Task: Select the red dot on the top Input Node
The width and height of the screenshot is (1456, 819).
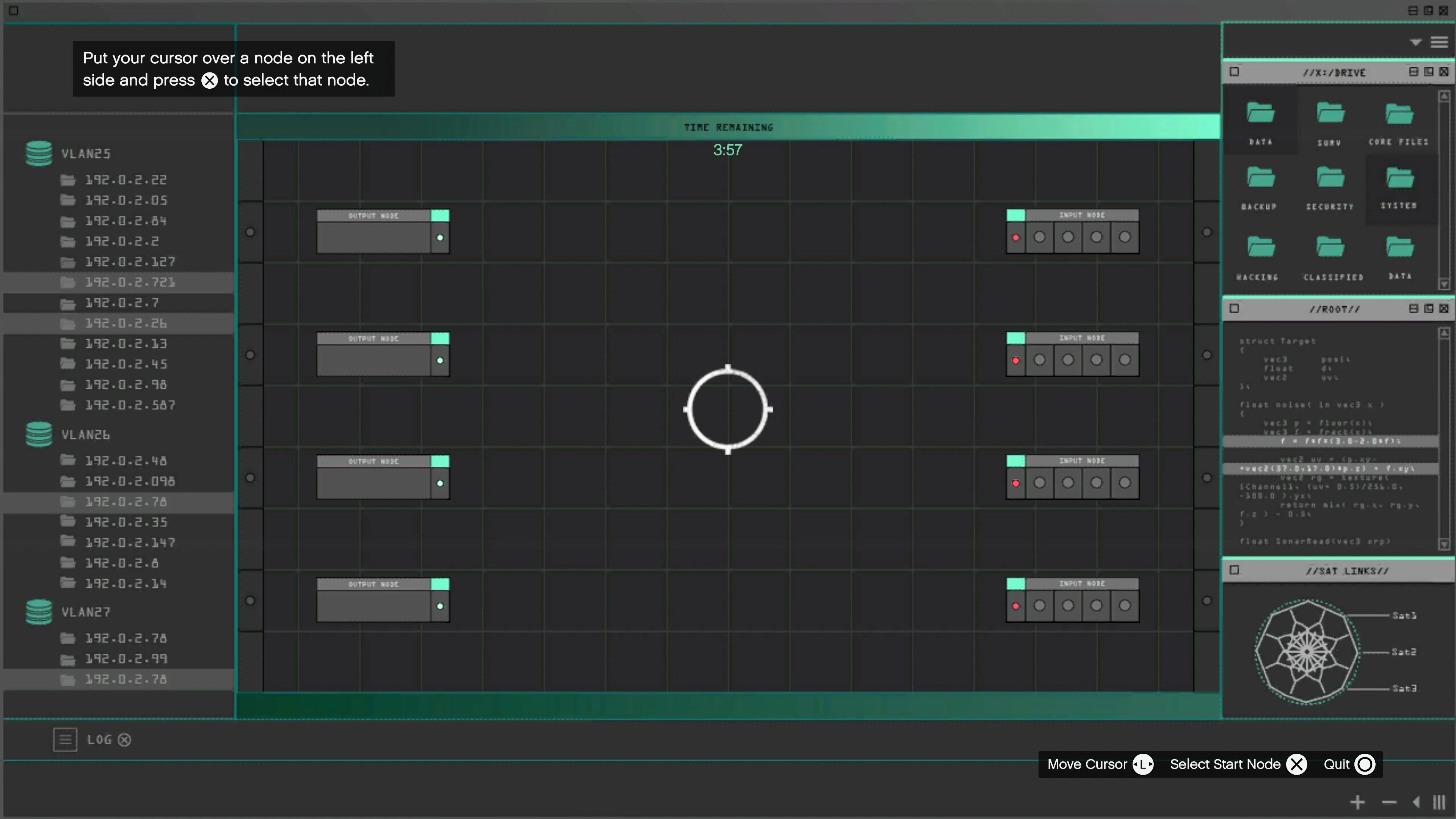Action: pos(1016,238)
